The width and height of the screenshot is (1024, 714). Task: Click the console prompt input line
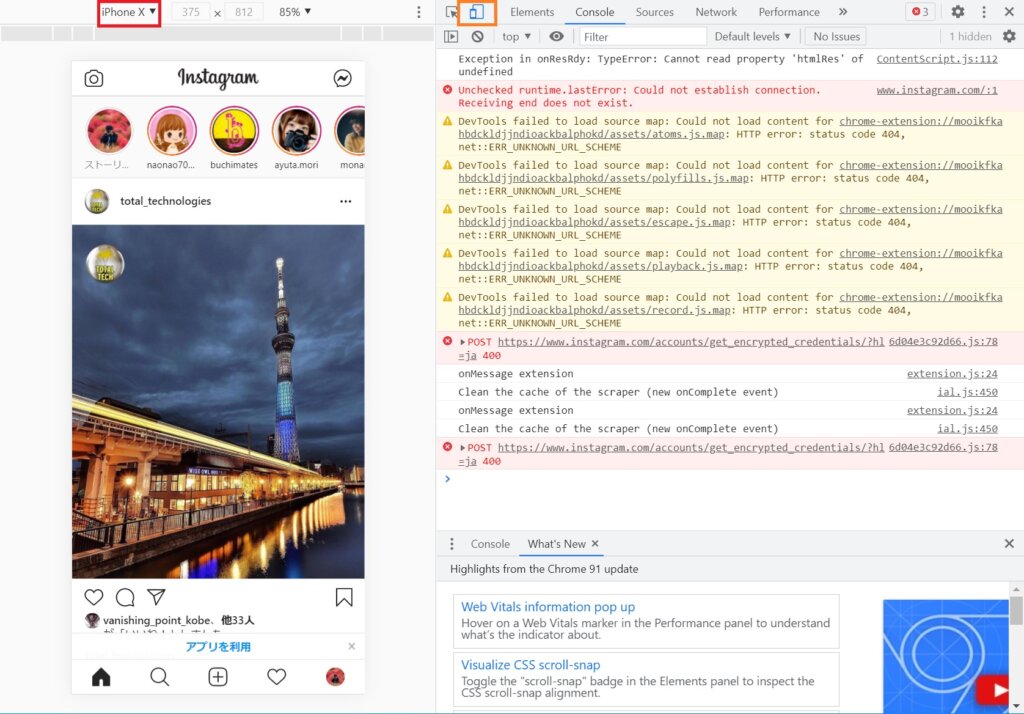730,479
